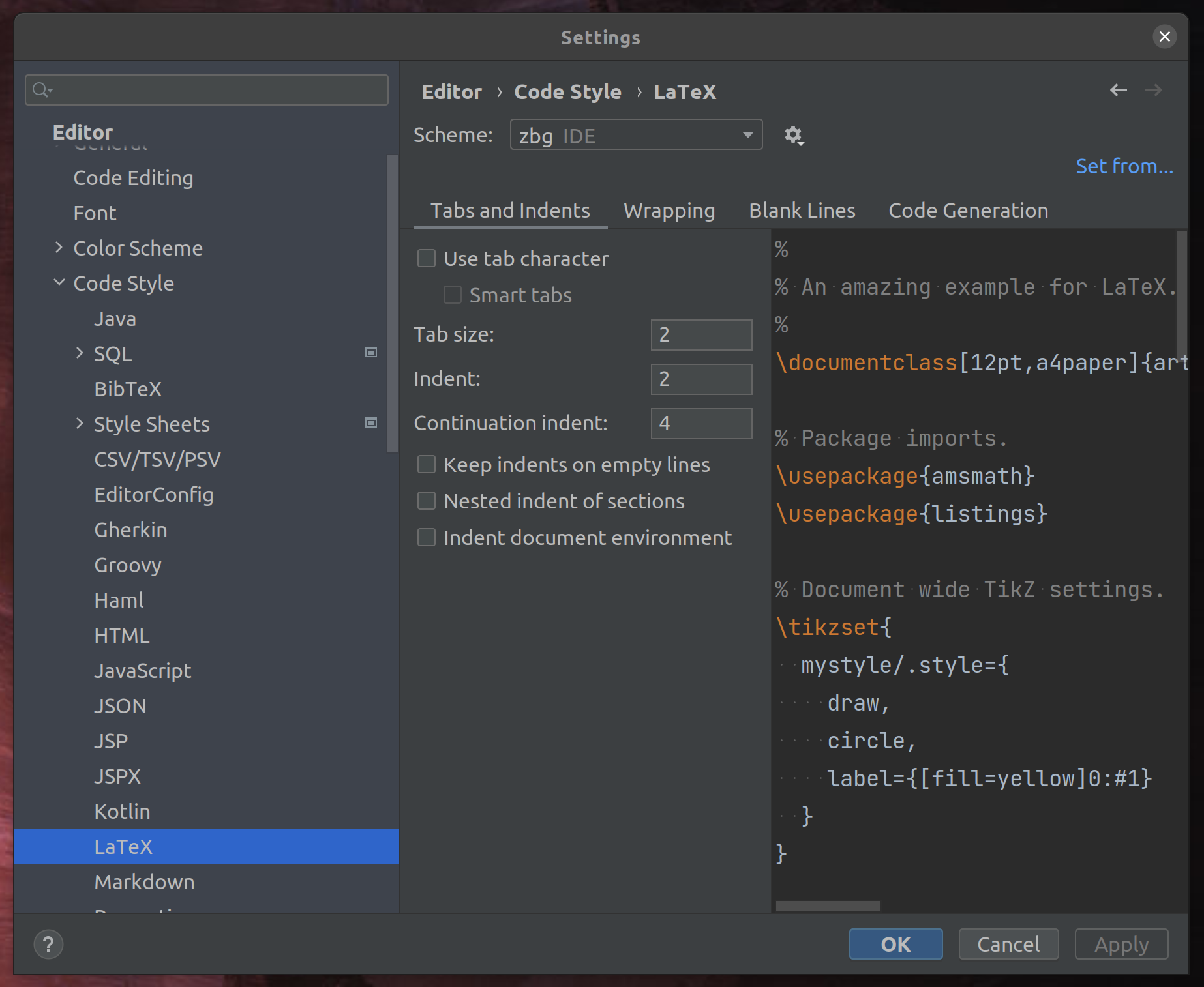Enable Smart tabs

click(453, 295)
